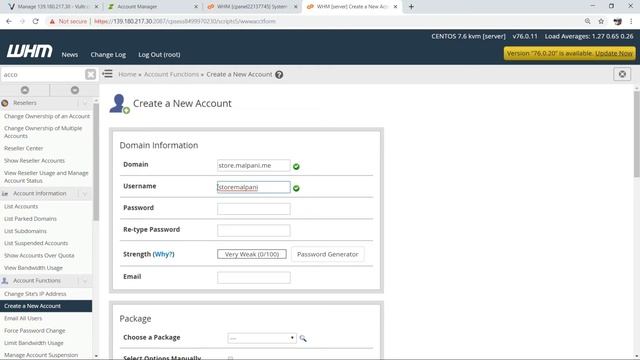Image resolution: width=640 pixels, height=360 pixels.
Task: Open Force Password Change
Action: (x=35, y=331)
